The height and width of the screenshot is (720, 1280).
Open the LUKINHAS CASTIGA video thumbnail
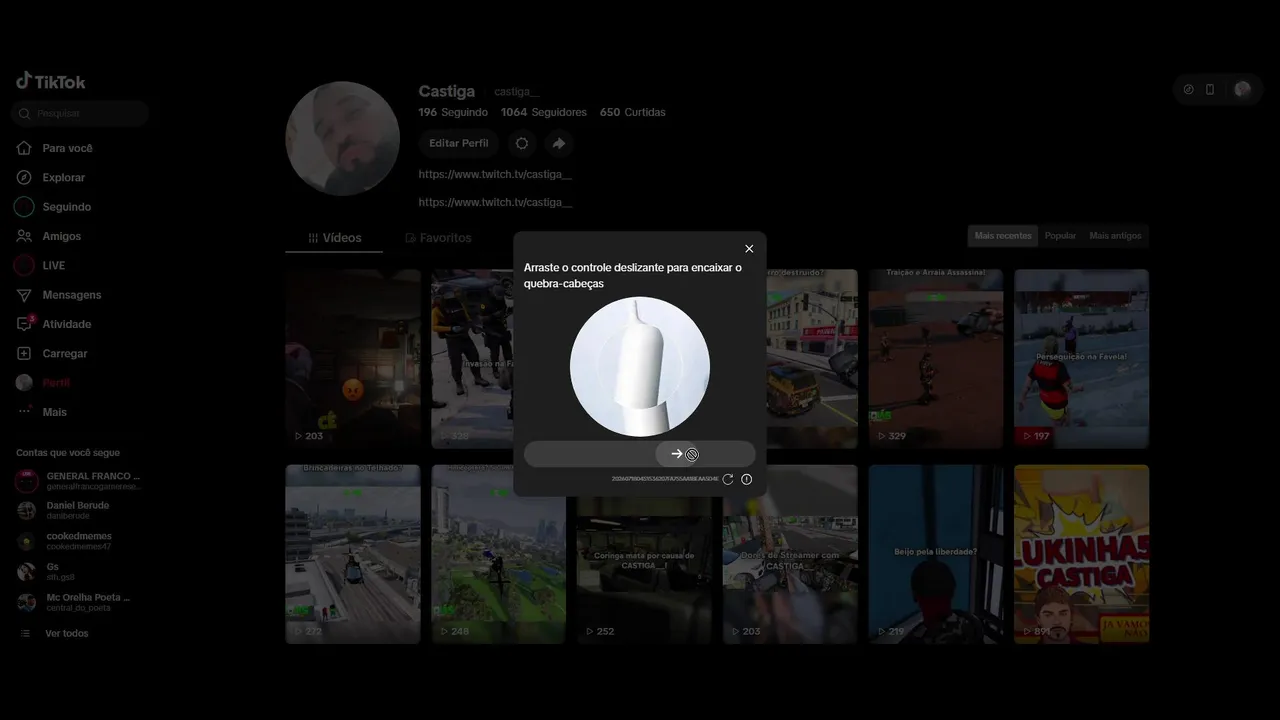(1082, 554)
